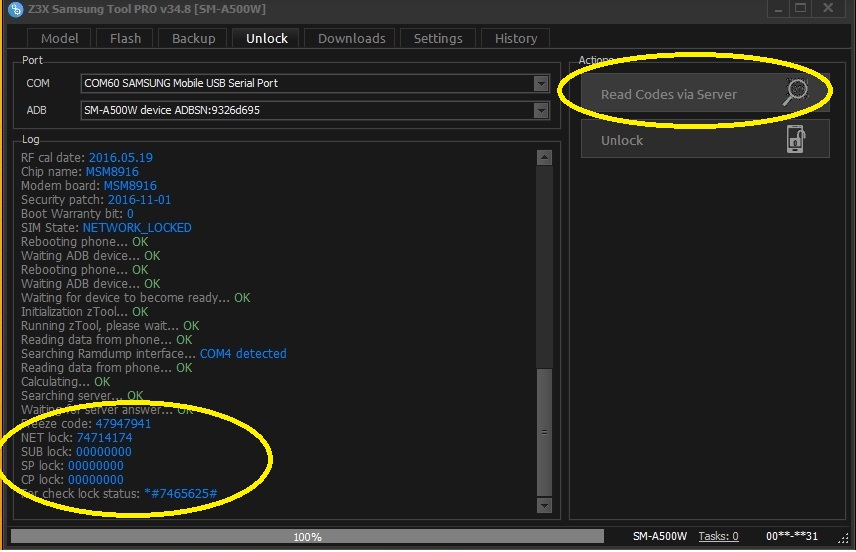The height and width of the screenshot is (552, 856).
Task: Select the Unlock tab
Action: tap(266, 38)
